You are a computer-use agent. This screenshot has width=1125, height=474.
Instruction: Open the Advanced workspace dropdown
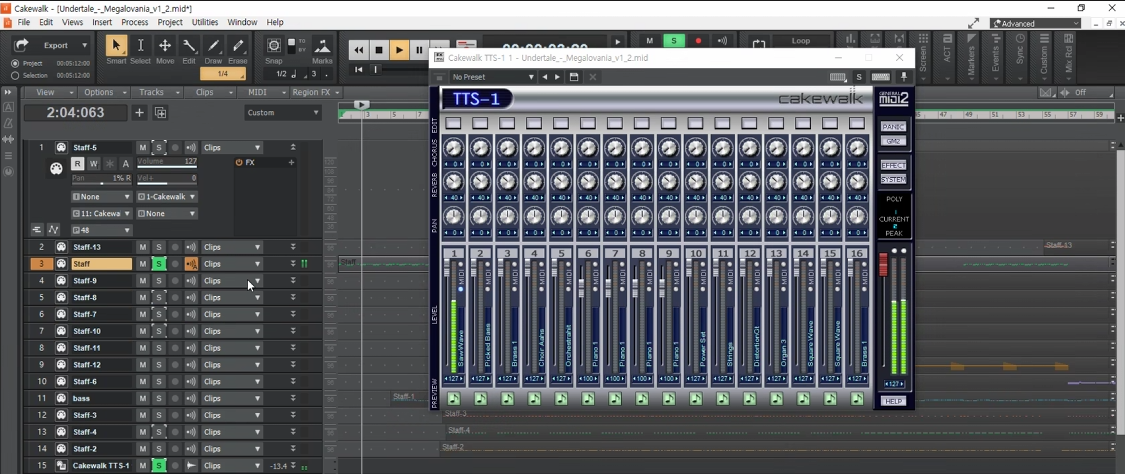(1035, 24)
